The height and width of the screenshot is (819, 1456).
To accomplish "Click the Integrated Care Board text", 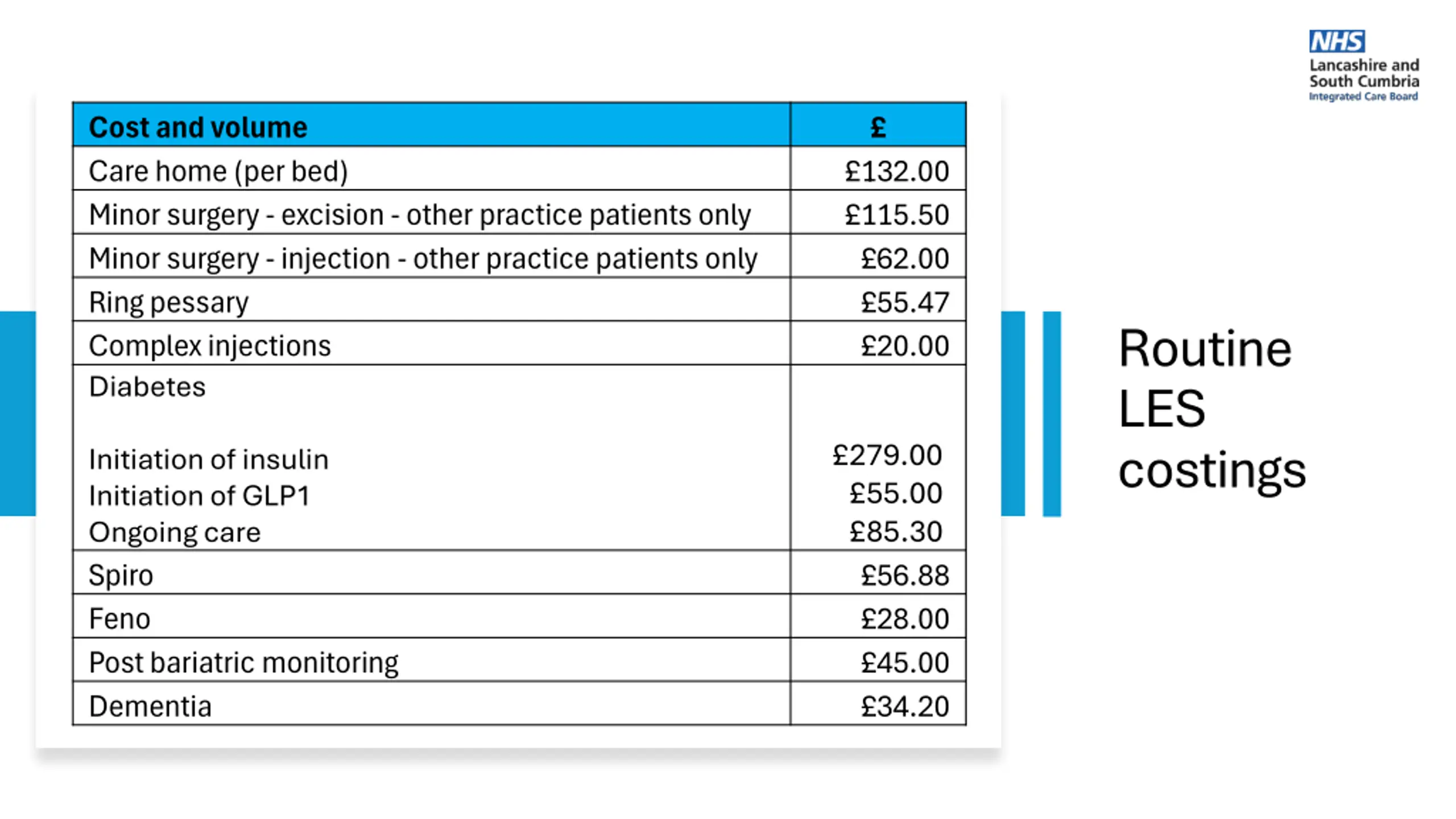I will [1363, 97].
